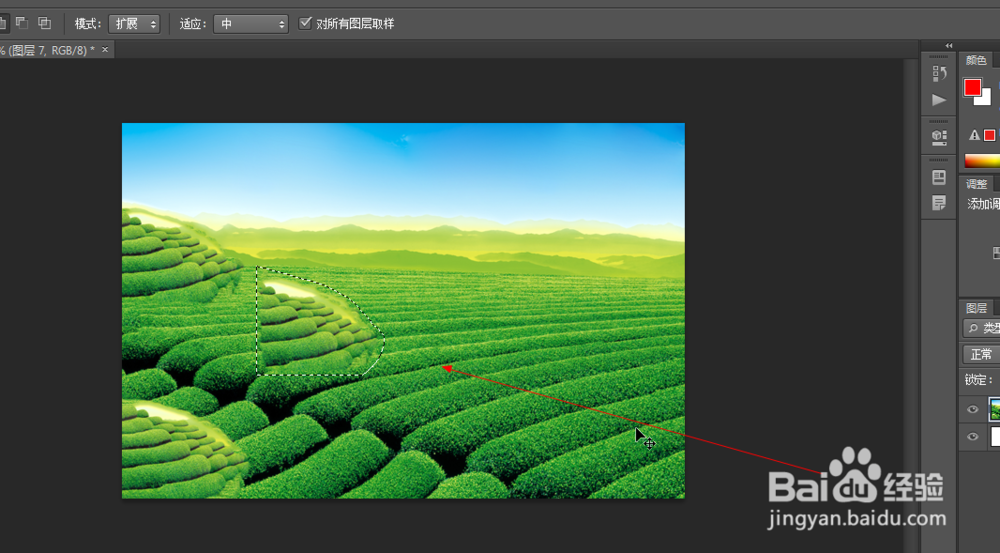The height and width of the screenshot is (553, 1000).
Task: Switch to the 调整 panel tab
Action: [x=976, y=184]
